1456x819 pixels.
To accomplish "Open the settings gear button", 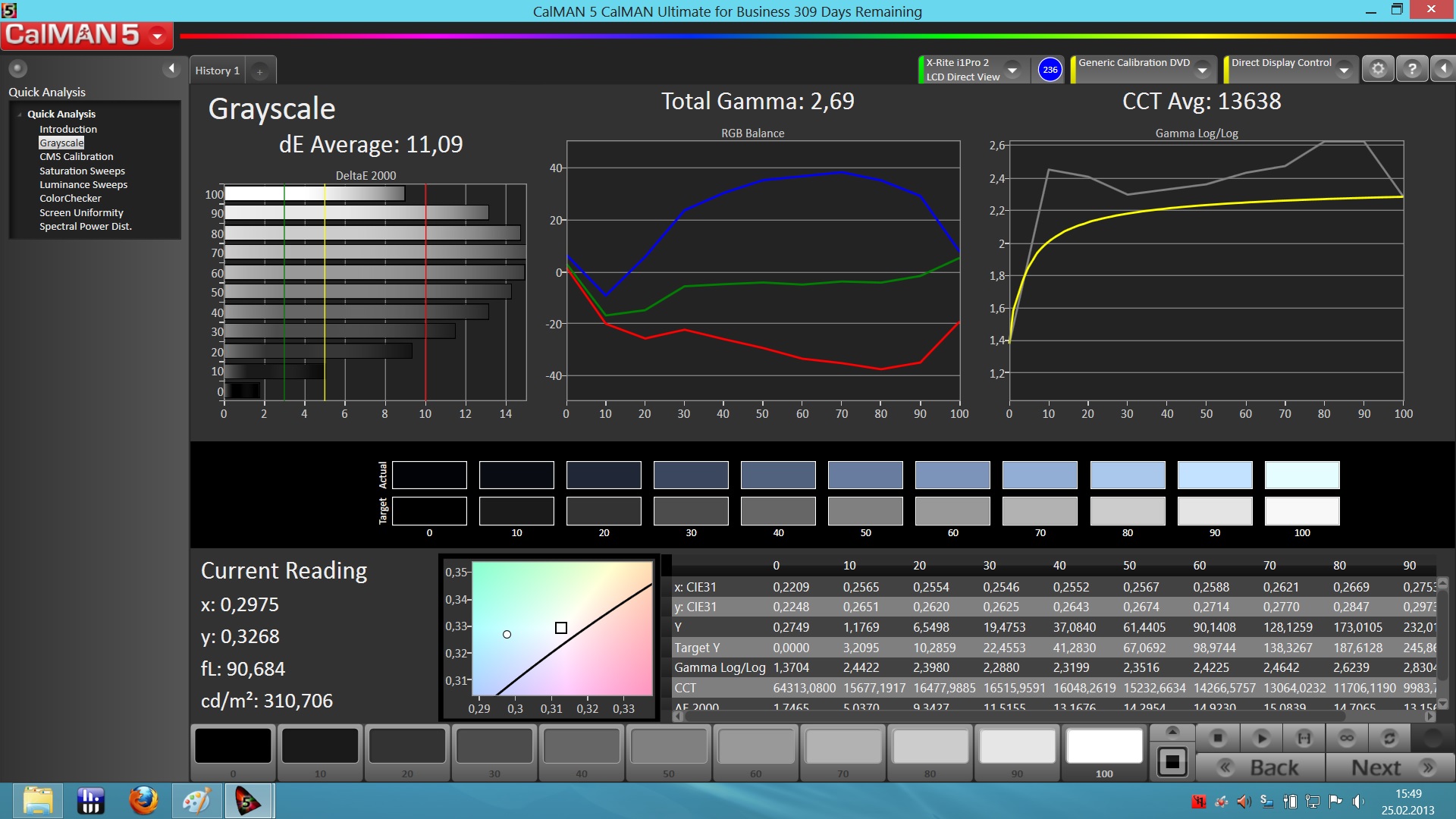I will coord(1378,69).
